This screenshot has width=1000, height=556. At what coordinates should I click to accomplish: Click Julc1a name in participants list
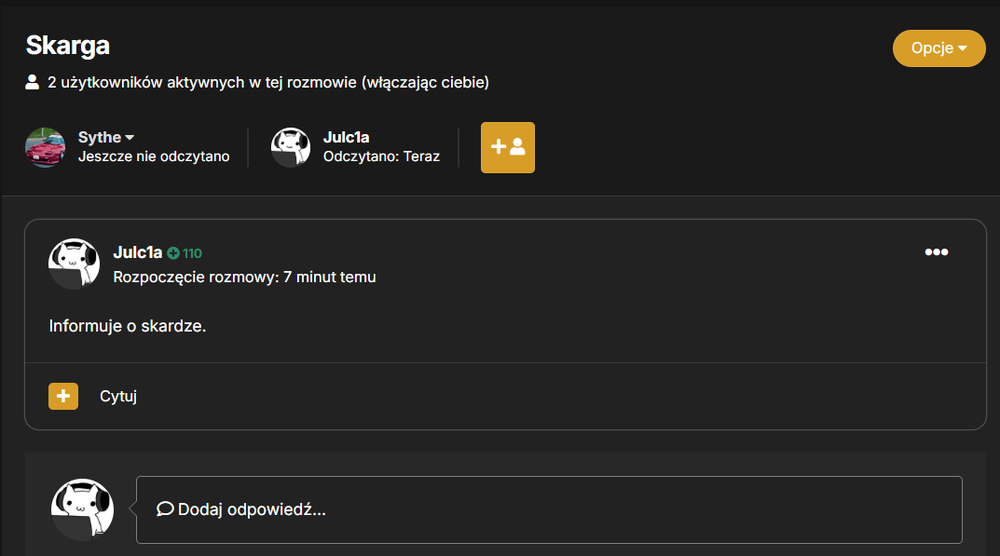coord(346,137)
